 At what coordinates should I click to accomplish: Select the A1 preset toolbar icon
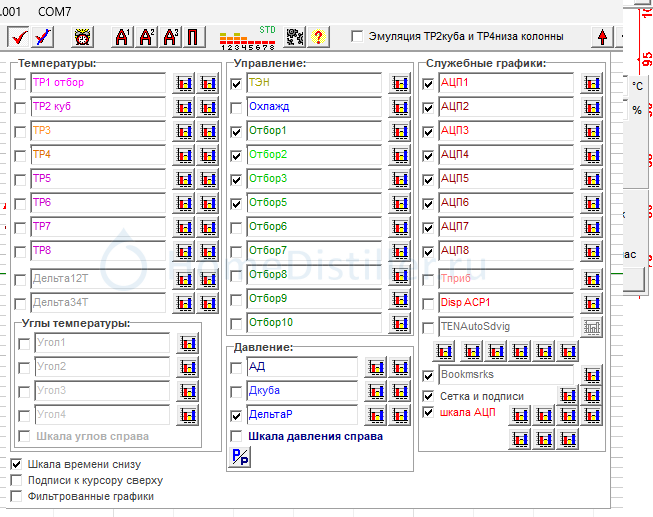click(123, 36)
